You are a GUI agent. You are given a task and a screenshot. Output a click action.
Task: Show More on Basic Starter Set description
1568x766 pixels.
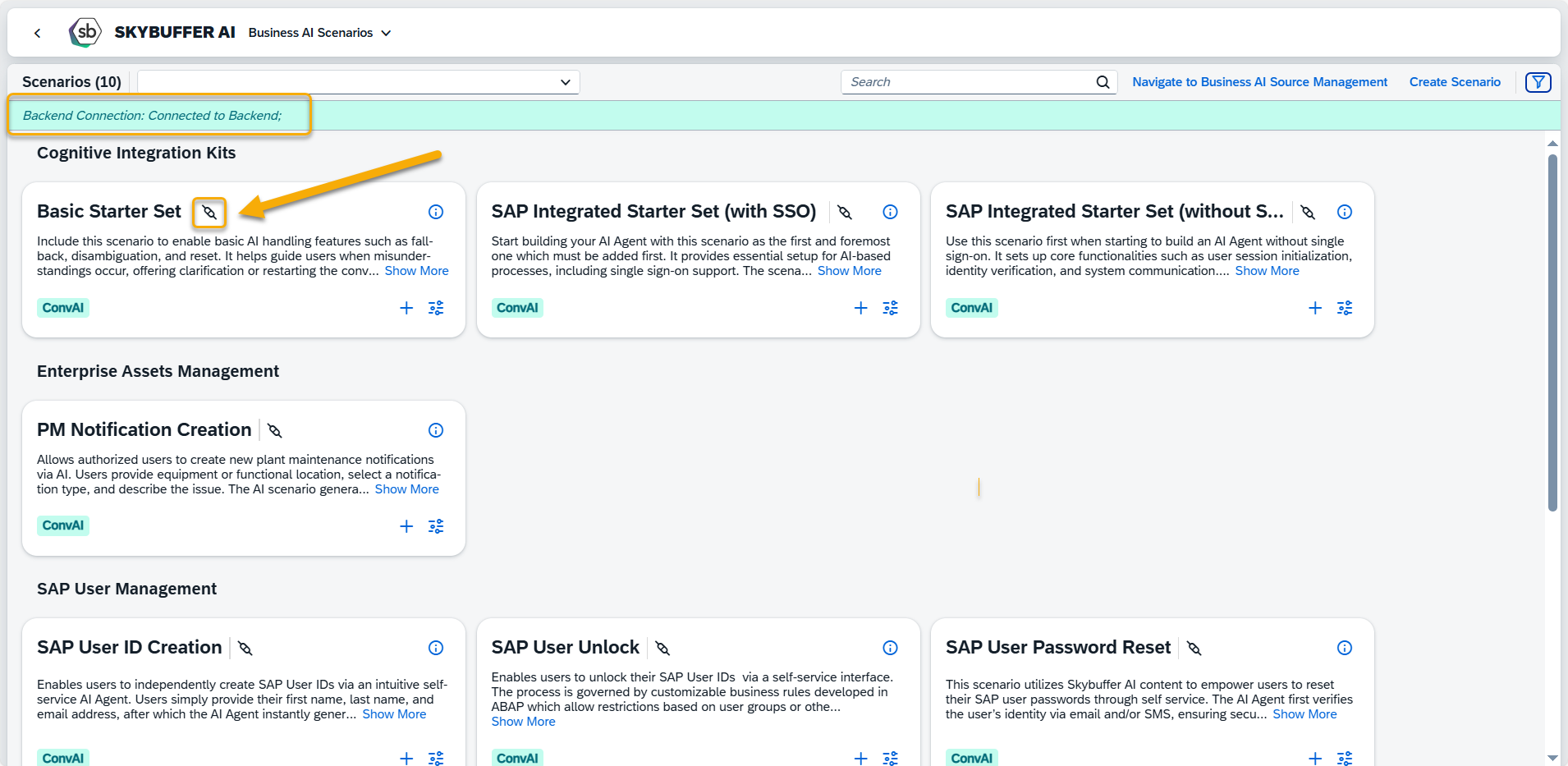click(x=416, y=271)
